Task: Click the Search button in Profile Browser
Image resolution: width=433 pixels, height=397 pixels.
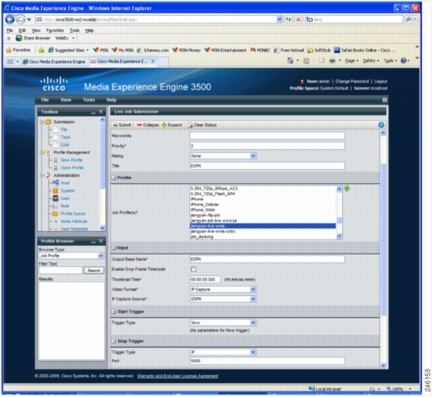Action: point(94,270)
